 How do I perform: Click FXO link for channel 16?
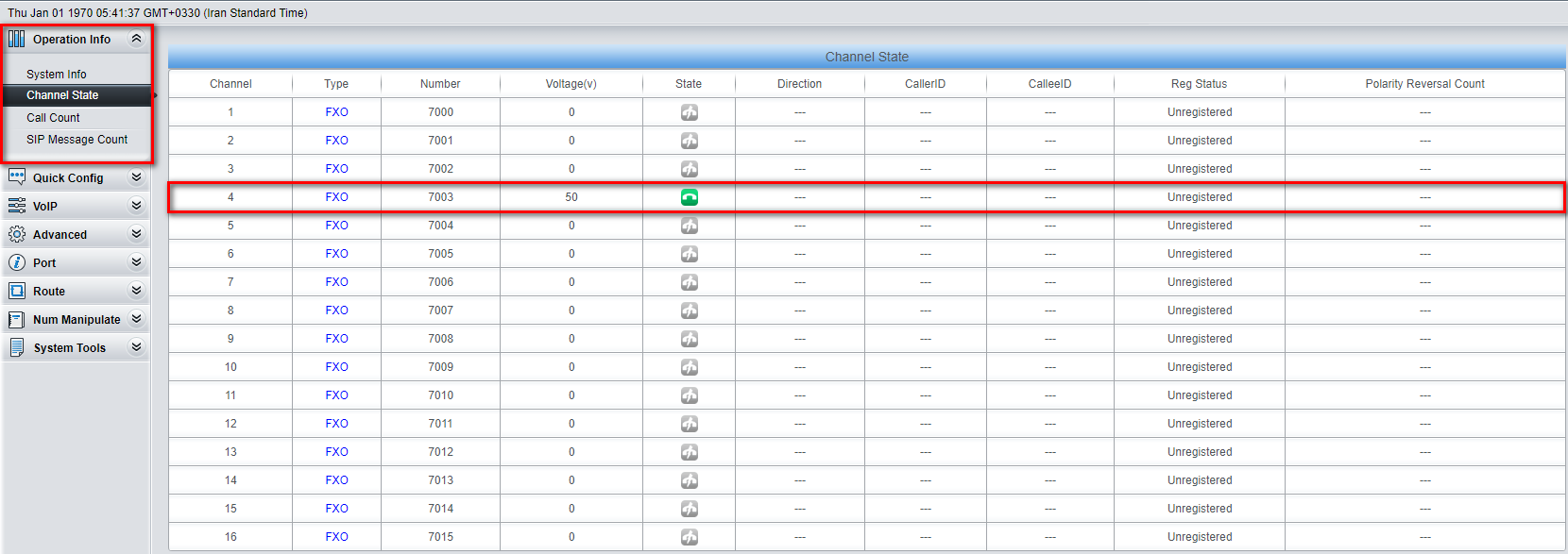point(336,537)
